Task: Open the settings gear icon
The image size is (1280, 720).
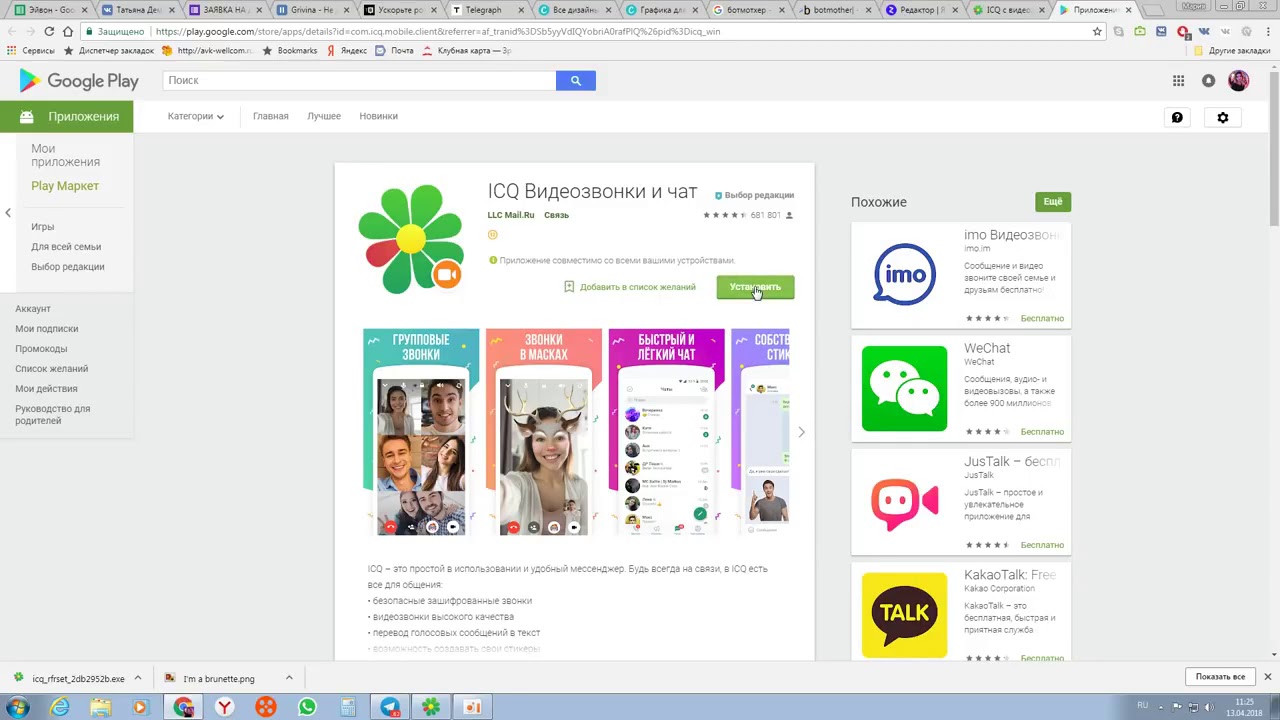Action: (x=1223, y=117)
